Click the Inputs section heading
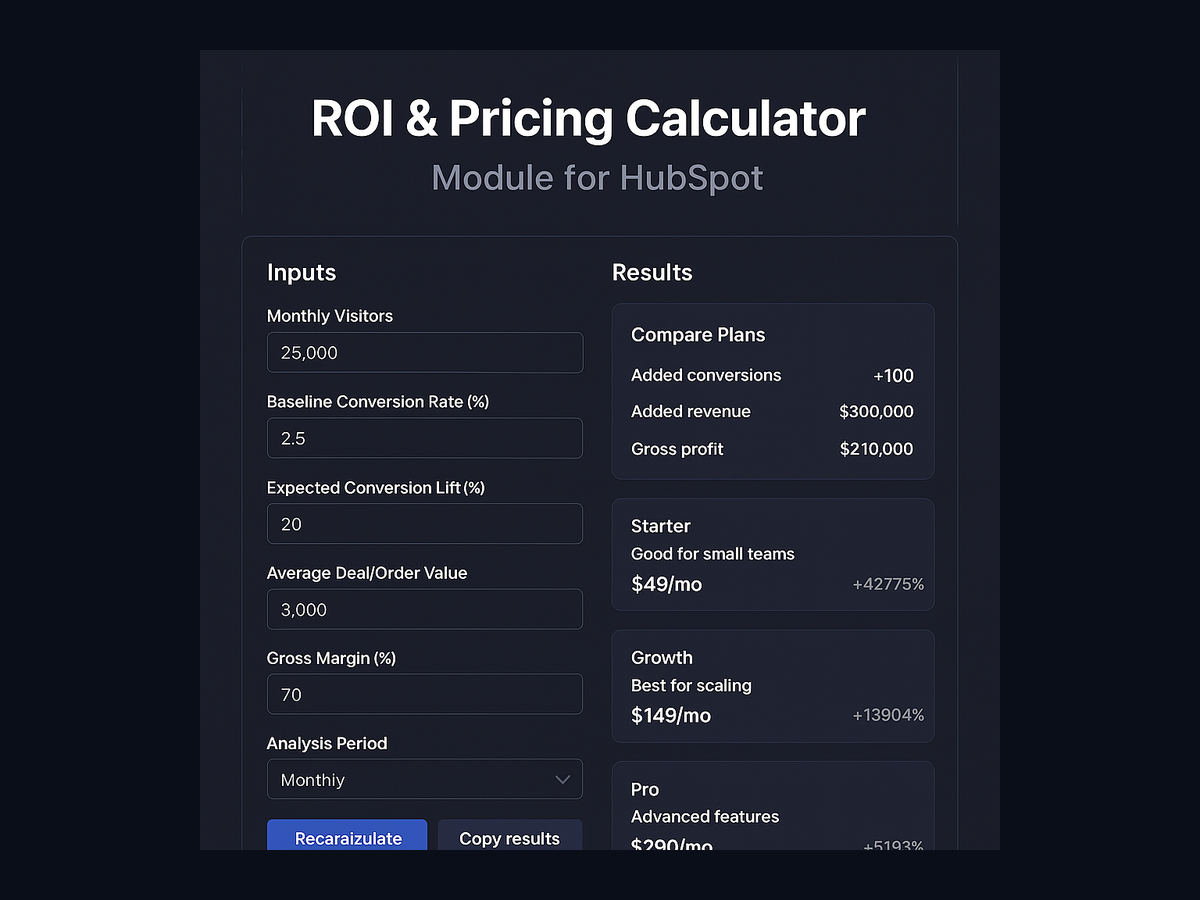 point(301,272)
